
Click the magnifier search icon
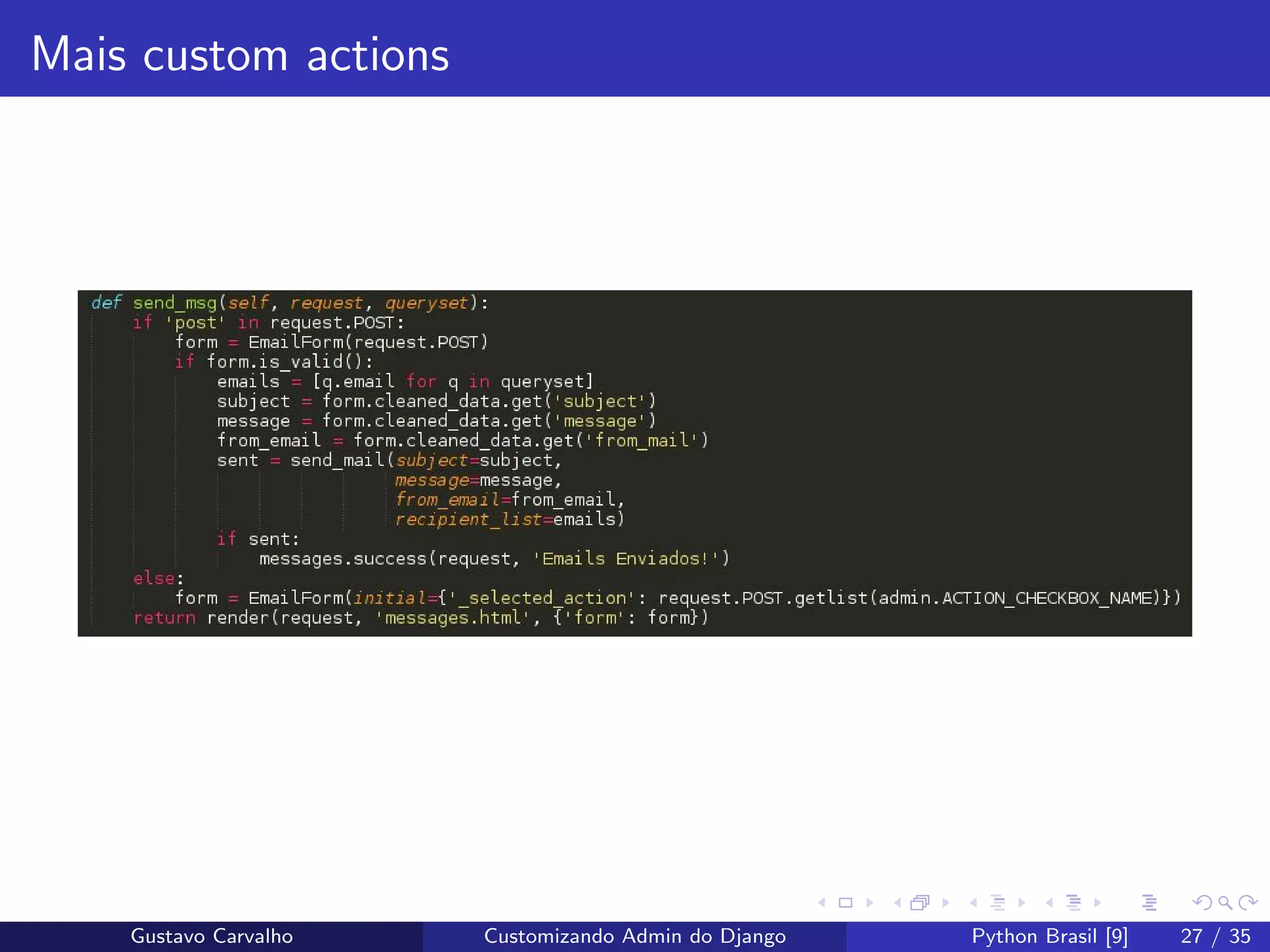coord(1225,903)
